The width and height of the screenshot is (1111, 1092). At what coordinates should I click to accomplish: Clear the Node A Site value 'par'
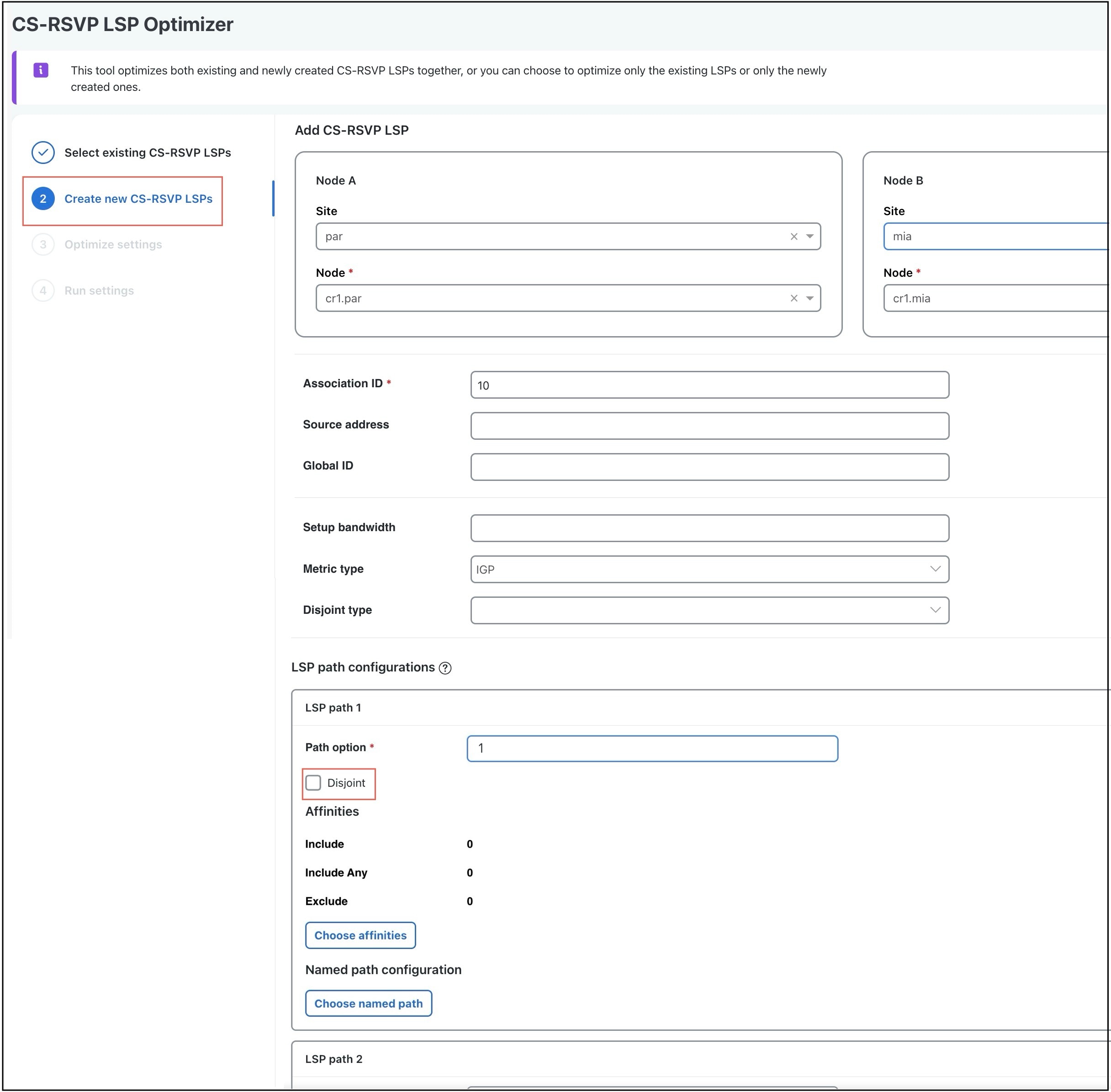pyautogui.click(x=794, y=236)
